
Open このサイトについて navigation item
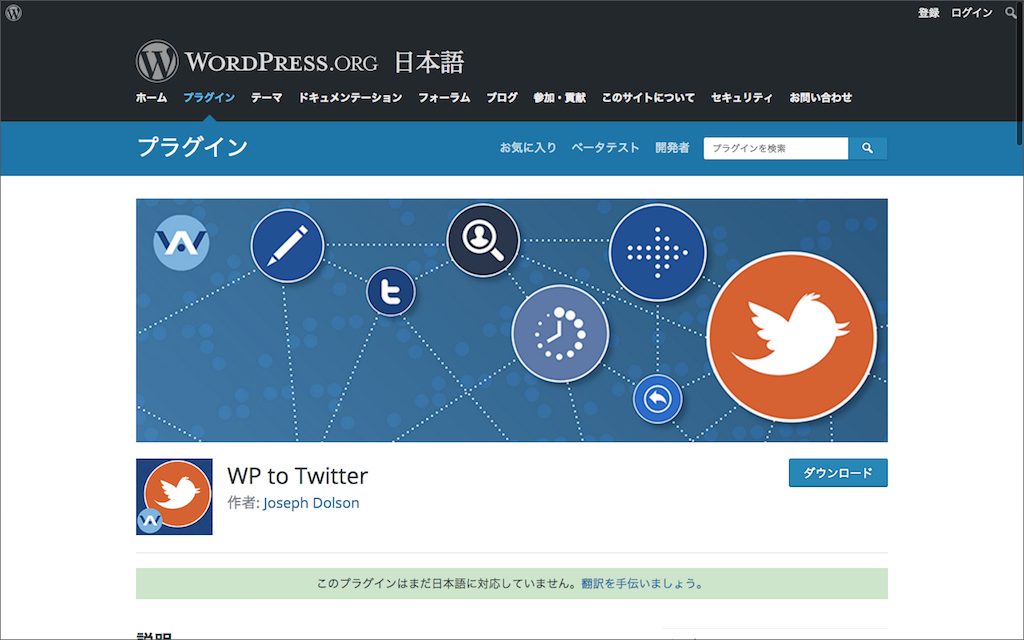click(648, 98)
